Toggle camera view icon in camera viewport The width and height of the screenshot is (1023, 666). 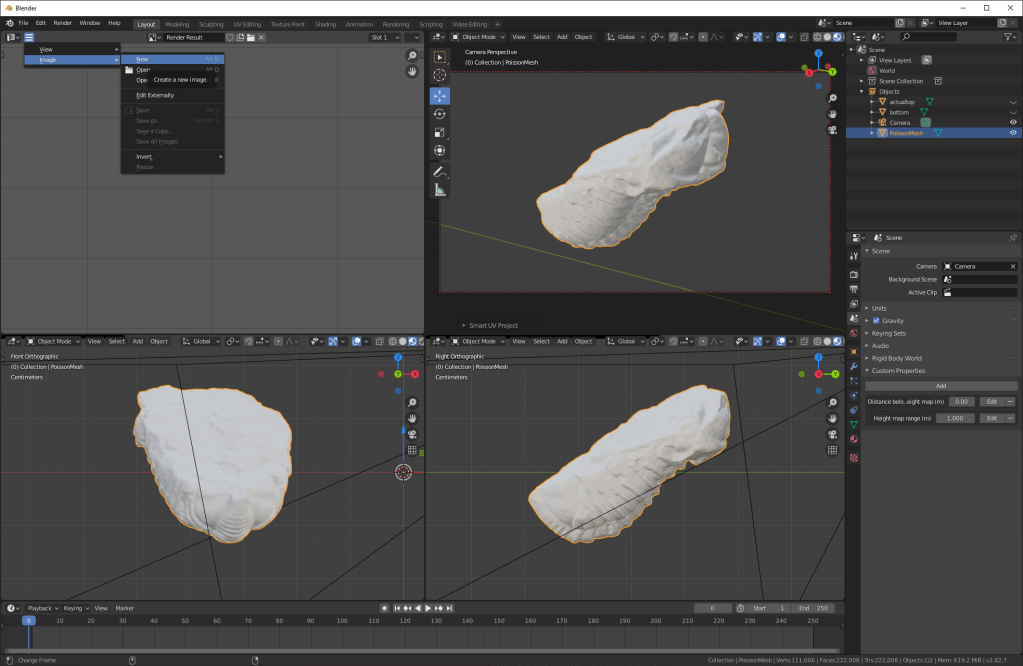point(832,130)
